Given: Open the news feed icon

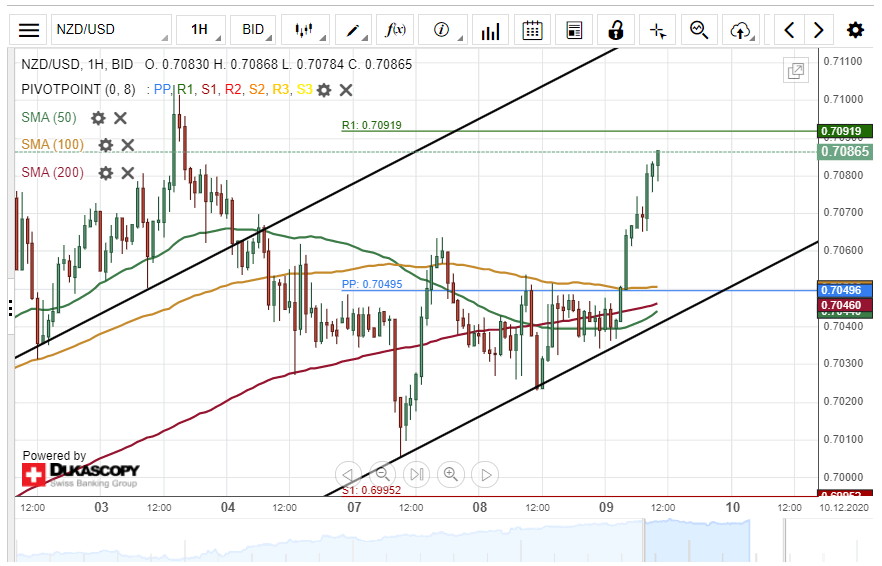Looking at the screenshot, I should pyautogui.click(x=574, y=30).
